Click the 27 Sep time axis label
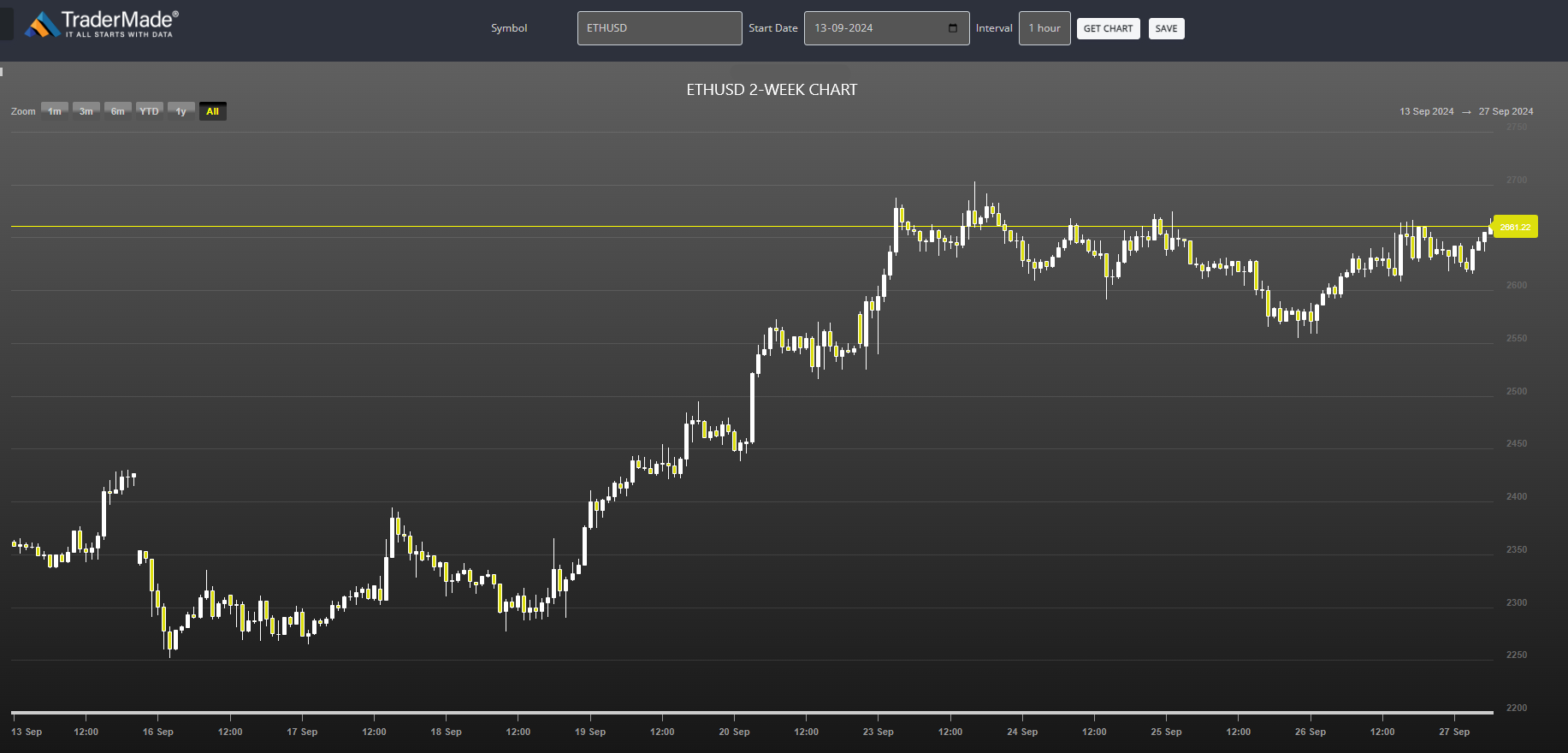 click(x=1454, y=732)
